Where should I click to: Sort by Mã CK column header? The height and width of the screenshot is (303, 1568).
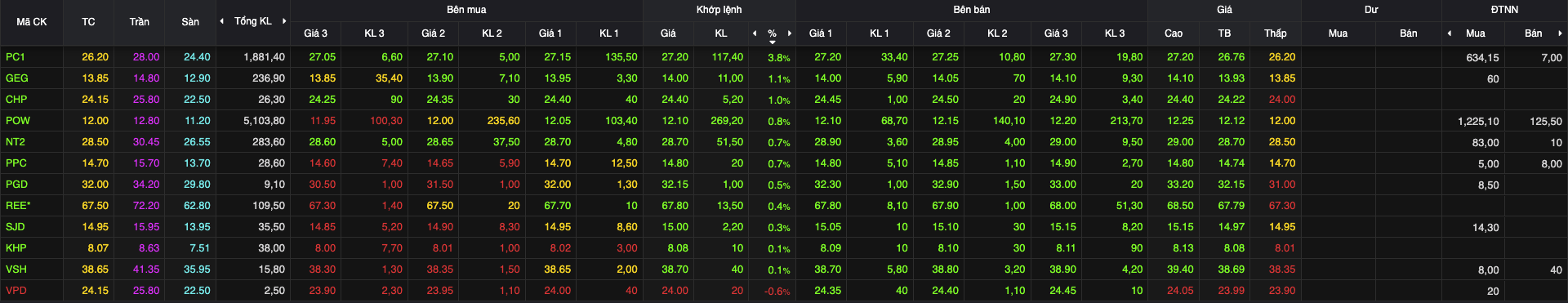[32, 22]
